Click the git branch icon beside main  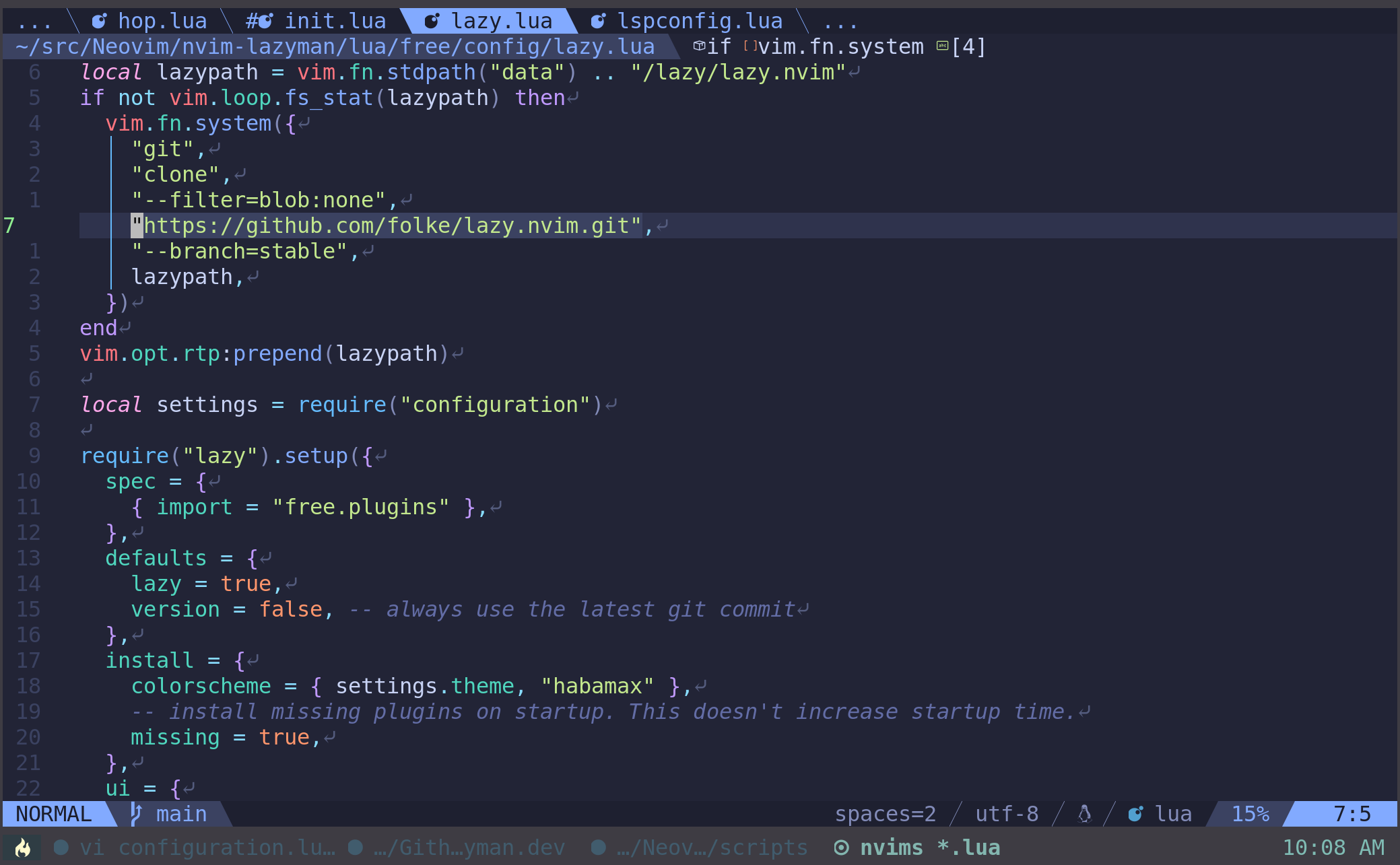click(136, 814)
